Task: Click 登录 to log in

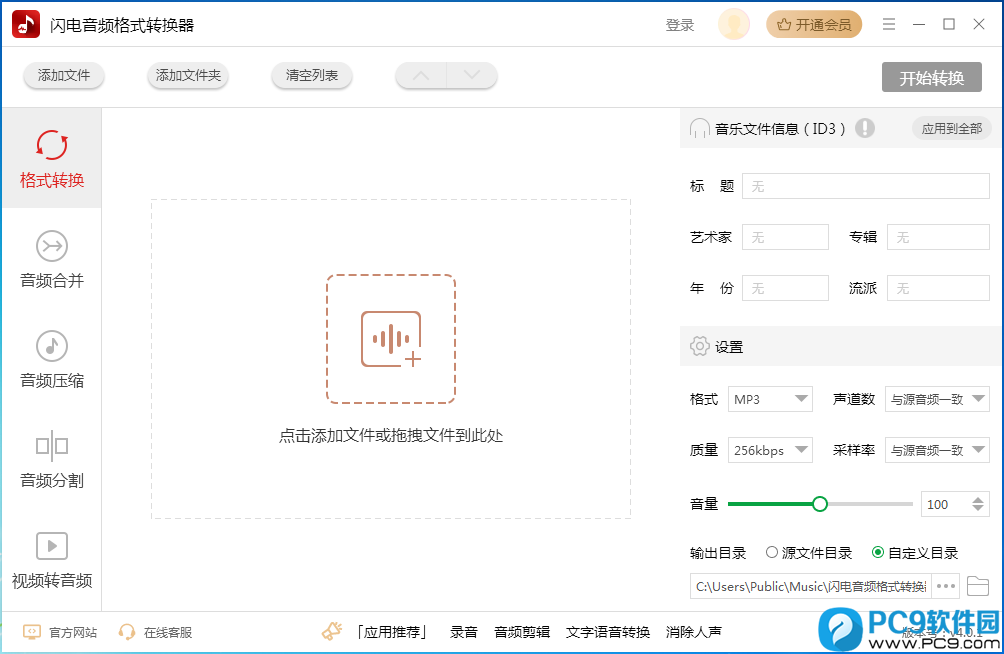Action: coord(680,25)
